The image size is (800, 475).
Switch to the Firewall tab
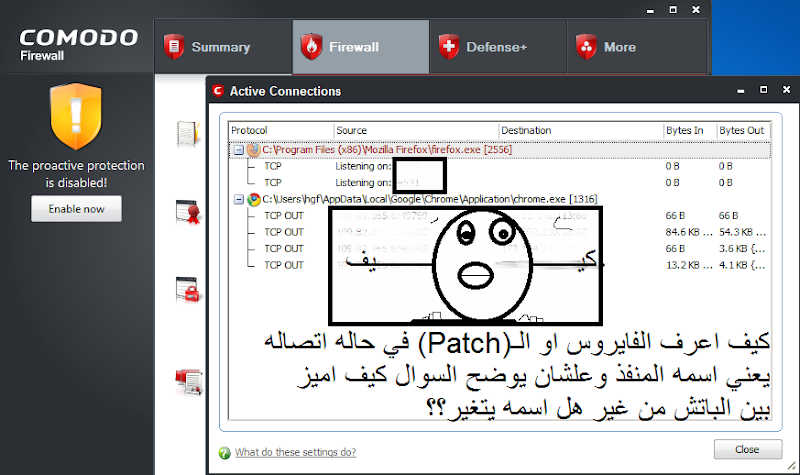tap(361, 46)
